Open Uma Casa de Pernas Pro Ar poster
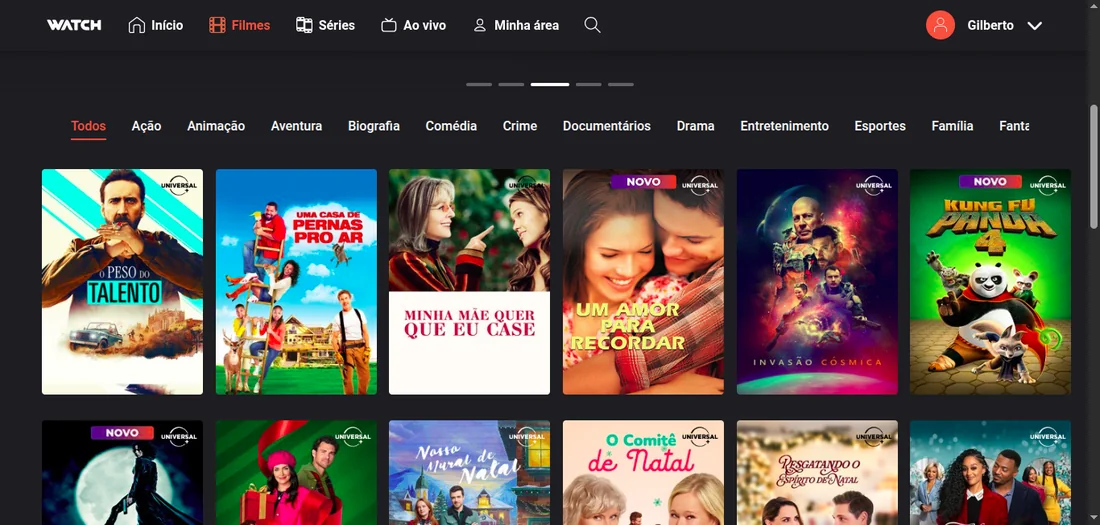This screenshot has height=525, width=1100. click(296, 281)
